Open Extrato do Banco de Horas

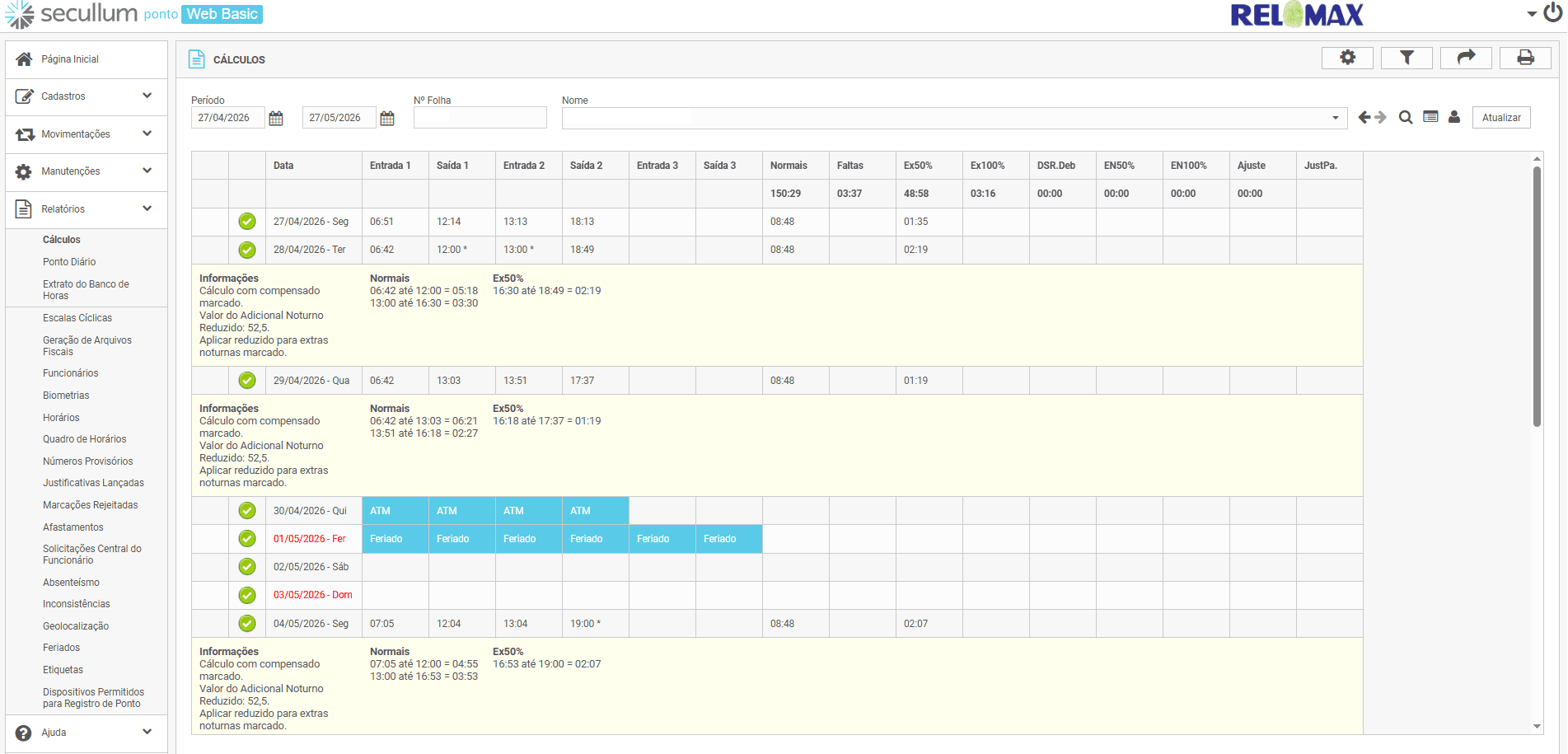pyautogui.click(x=86, y=290)
